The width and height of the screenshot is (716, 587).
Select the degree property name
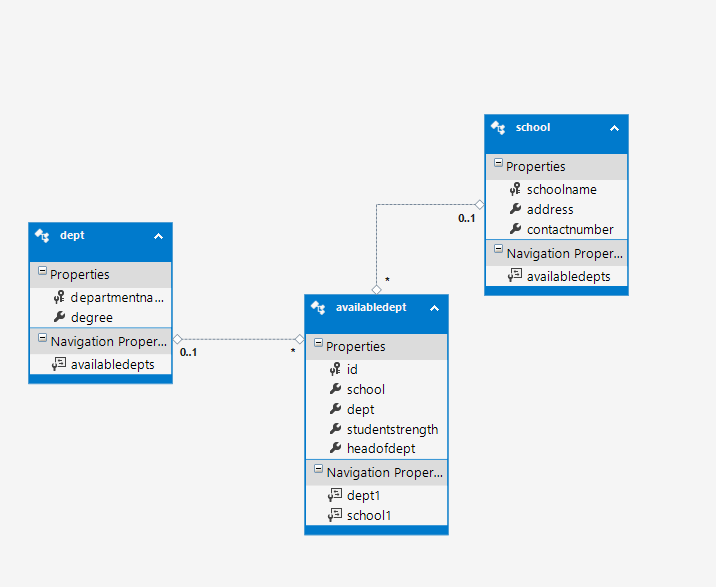pyautogui.click(x=92, y=317)
